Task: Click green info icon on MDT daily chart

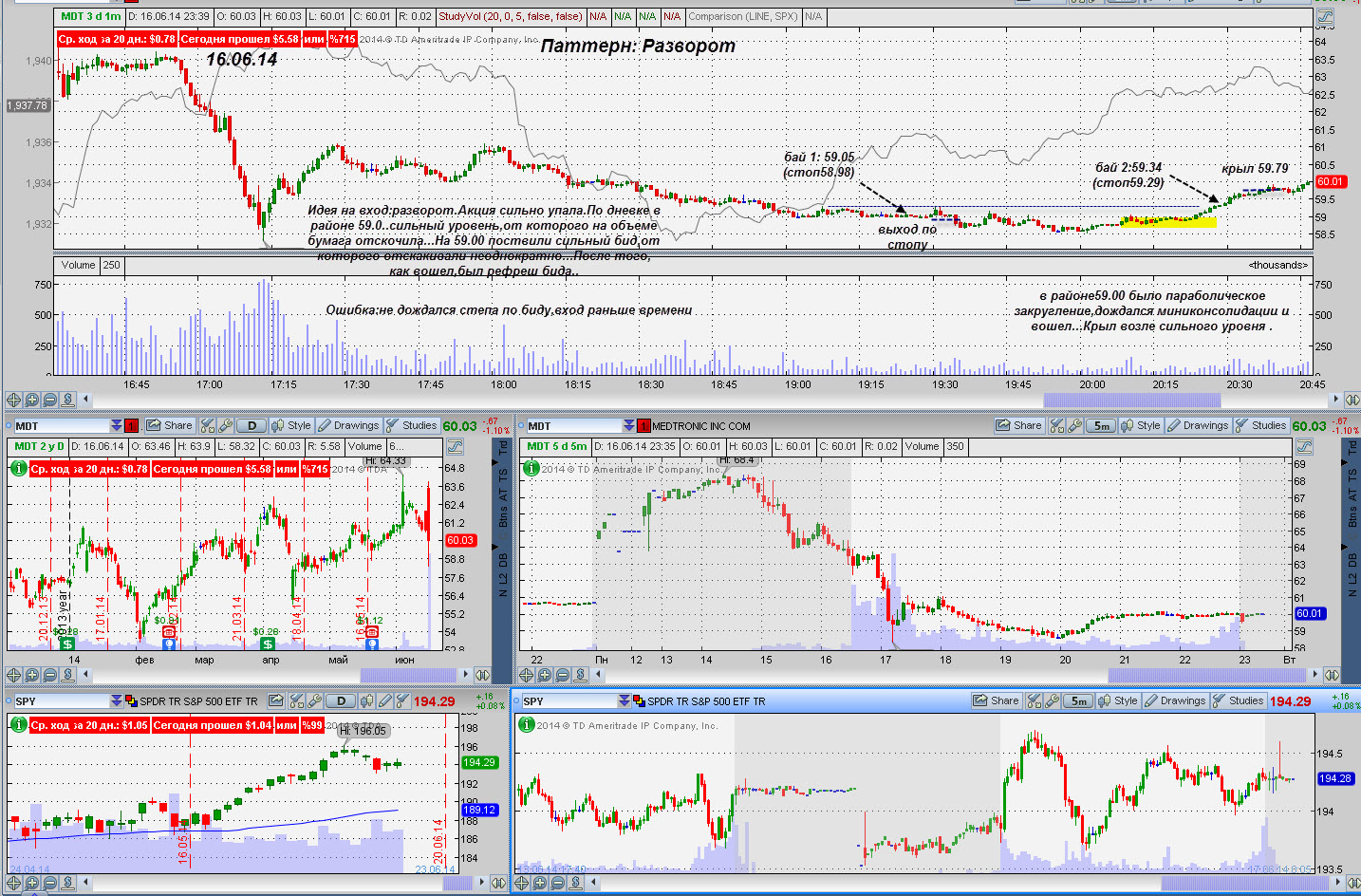Action: pos(18,468)
